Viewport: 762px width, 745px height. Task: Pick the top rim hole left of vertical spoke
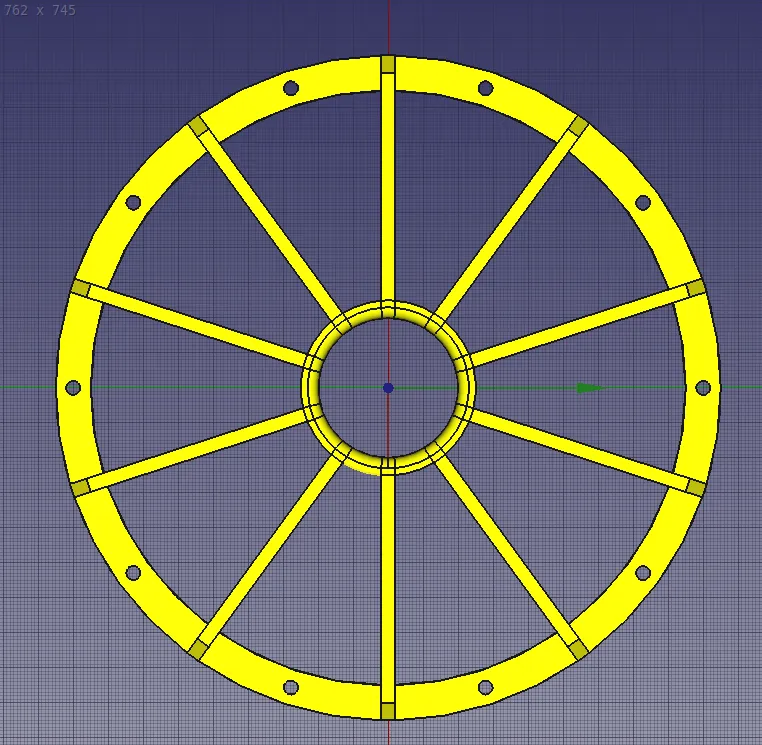pos(291,88)
